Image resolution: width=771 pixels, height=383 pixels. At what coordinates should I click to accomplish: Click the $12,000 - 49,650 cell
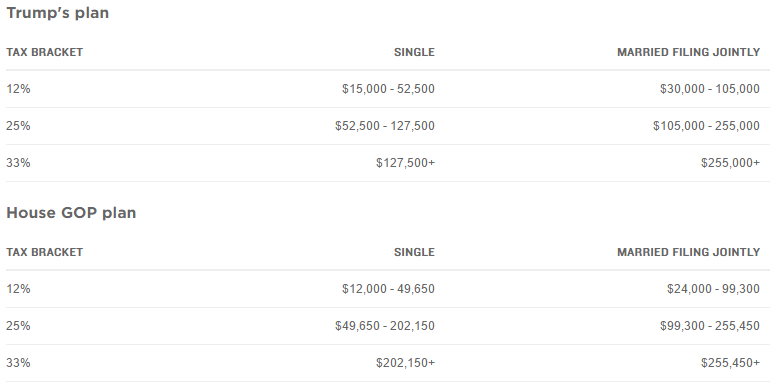tap(388, 289)
